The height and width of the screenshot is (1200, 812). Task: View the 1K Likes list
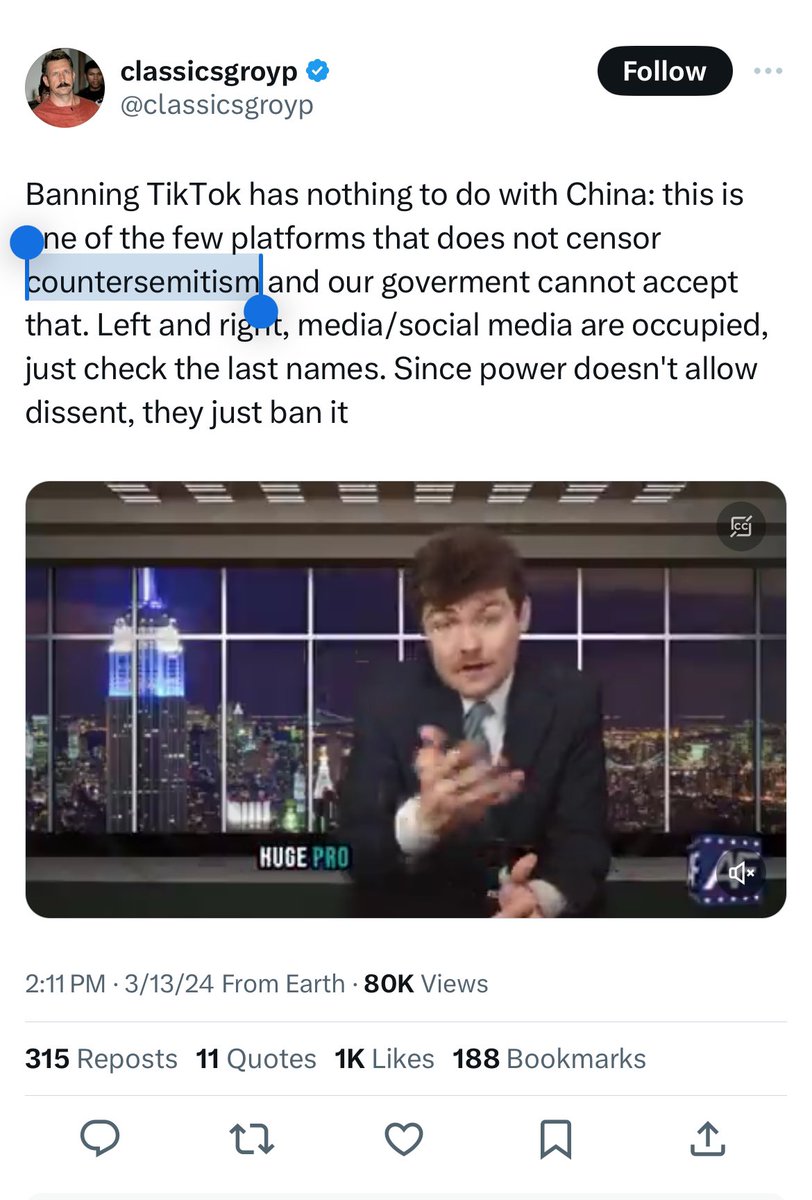[x=385, y=1059]
